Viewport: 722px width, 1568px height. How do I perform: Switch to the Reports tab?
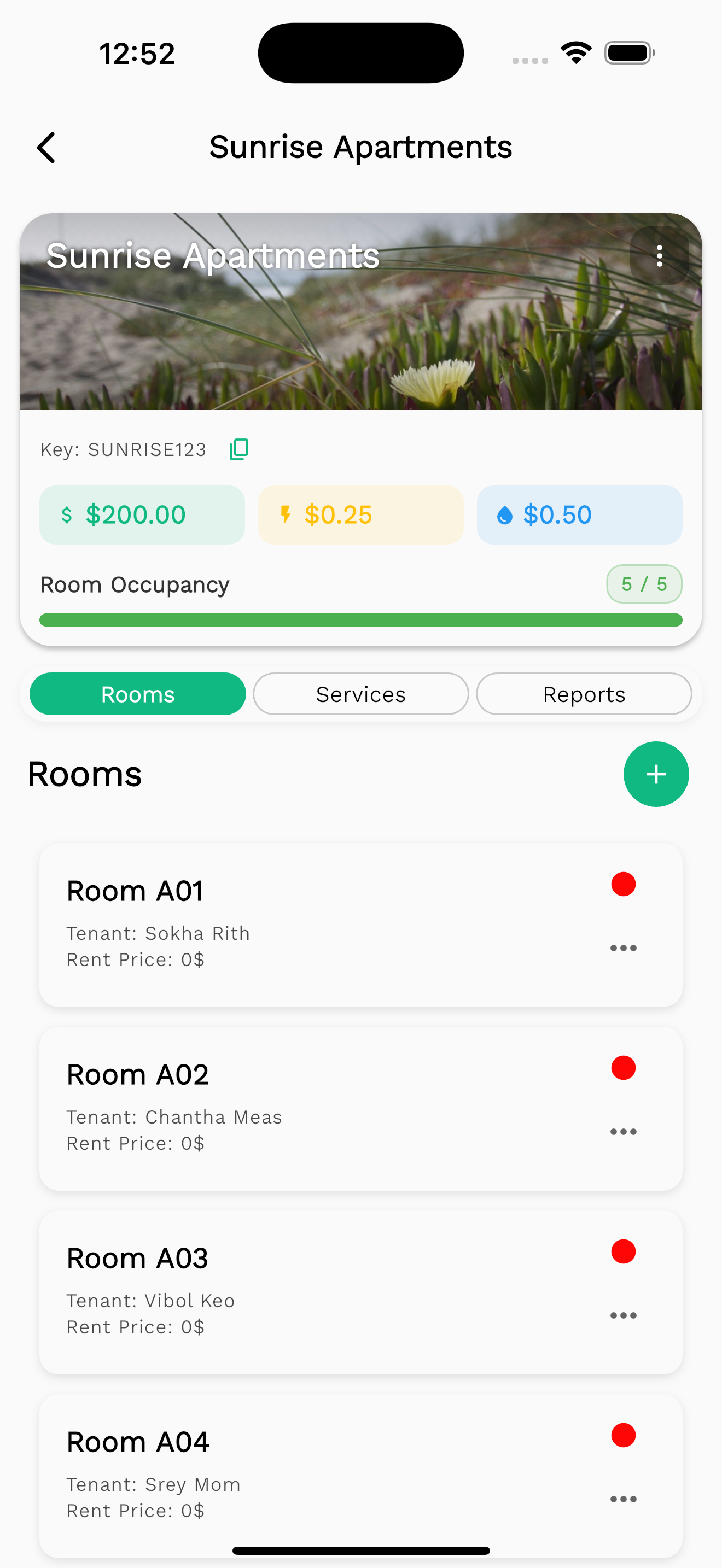tap(583, 694)
